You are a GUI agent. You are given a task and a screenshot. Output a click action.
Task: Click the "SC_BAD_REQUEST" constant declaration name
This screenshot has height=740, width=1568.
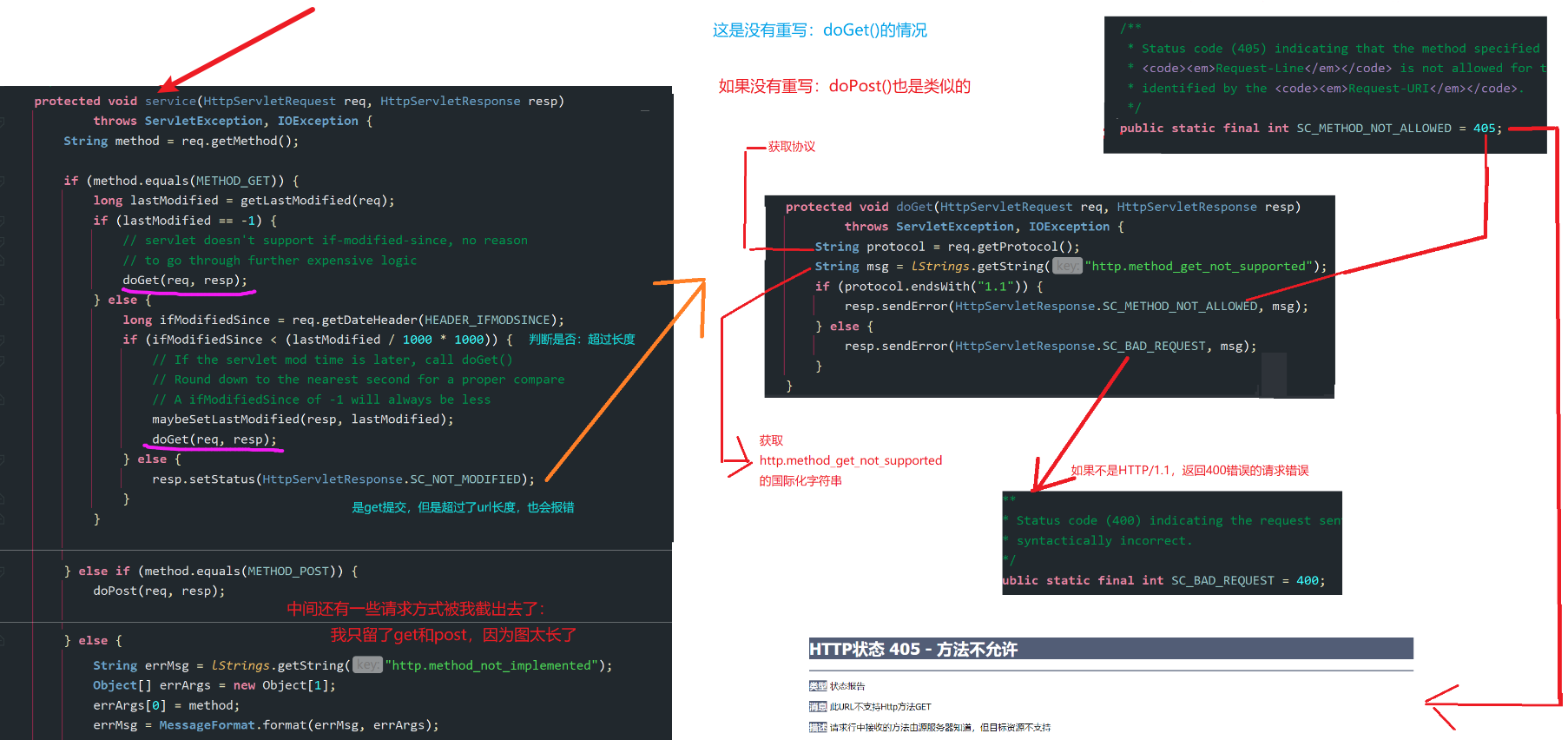(x=1222, y=581)
